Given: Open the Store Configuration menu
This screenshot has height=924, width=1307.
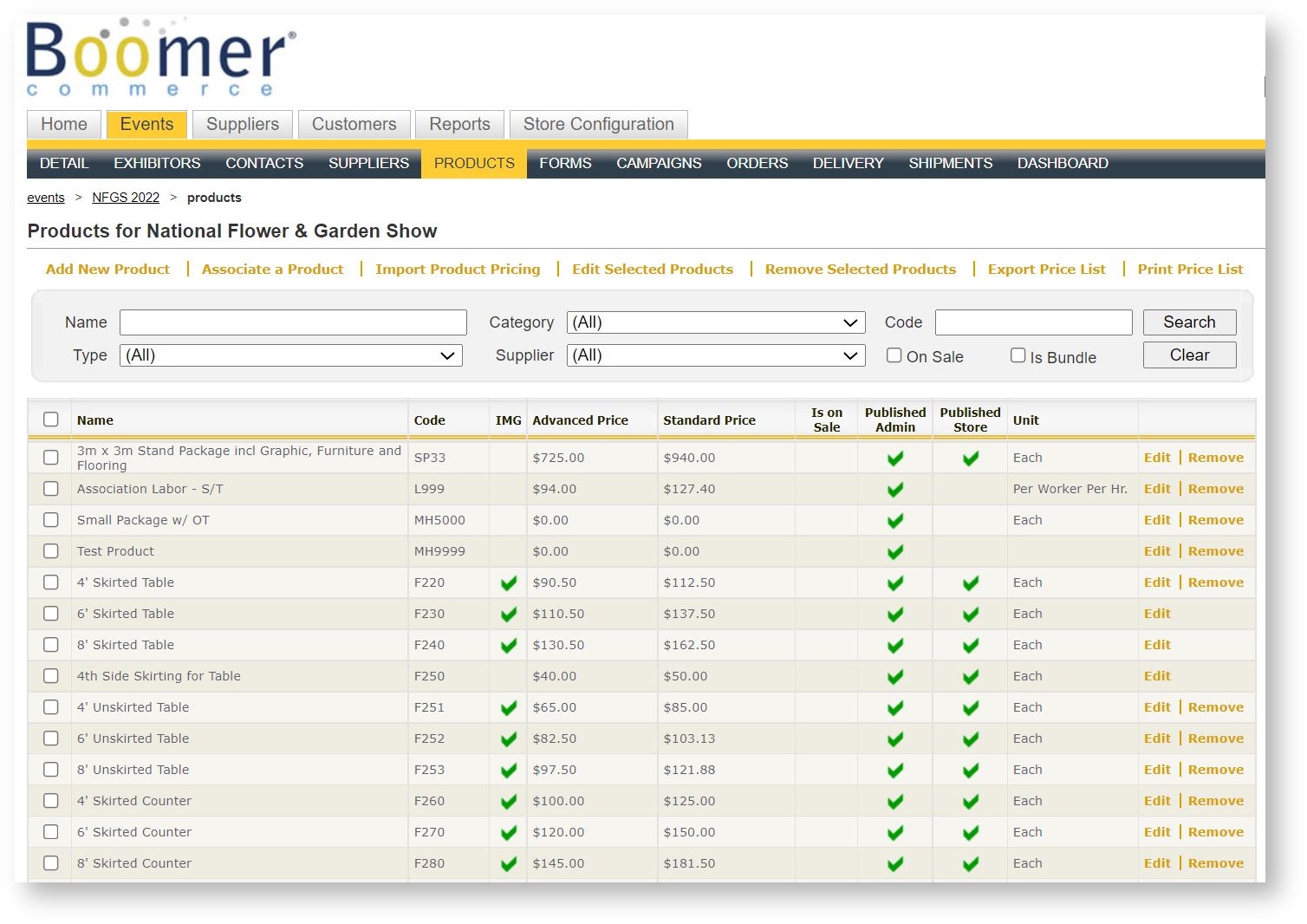Looking at the screenshot, I should (598, 123).
